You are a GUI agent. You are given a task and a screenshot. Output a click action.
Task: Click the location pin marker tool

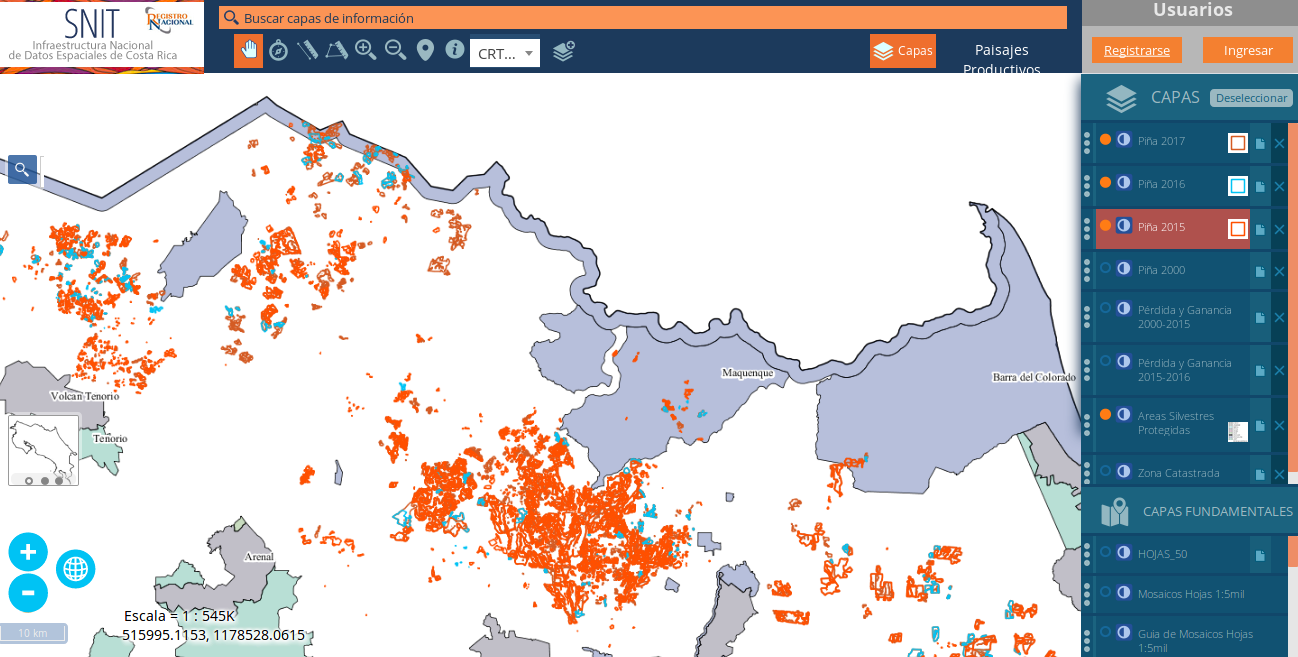coord(425,50)
